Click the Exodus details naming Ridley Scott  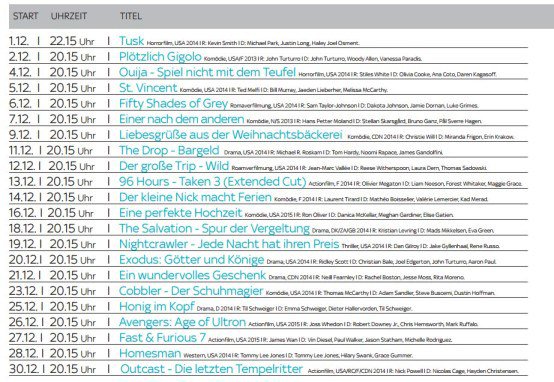(381, 262)
